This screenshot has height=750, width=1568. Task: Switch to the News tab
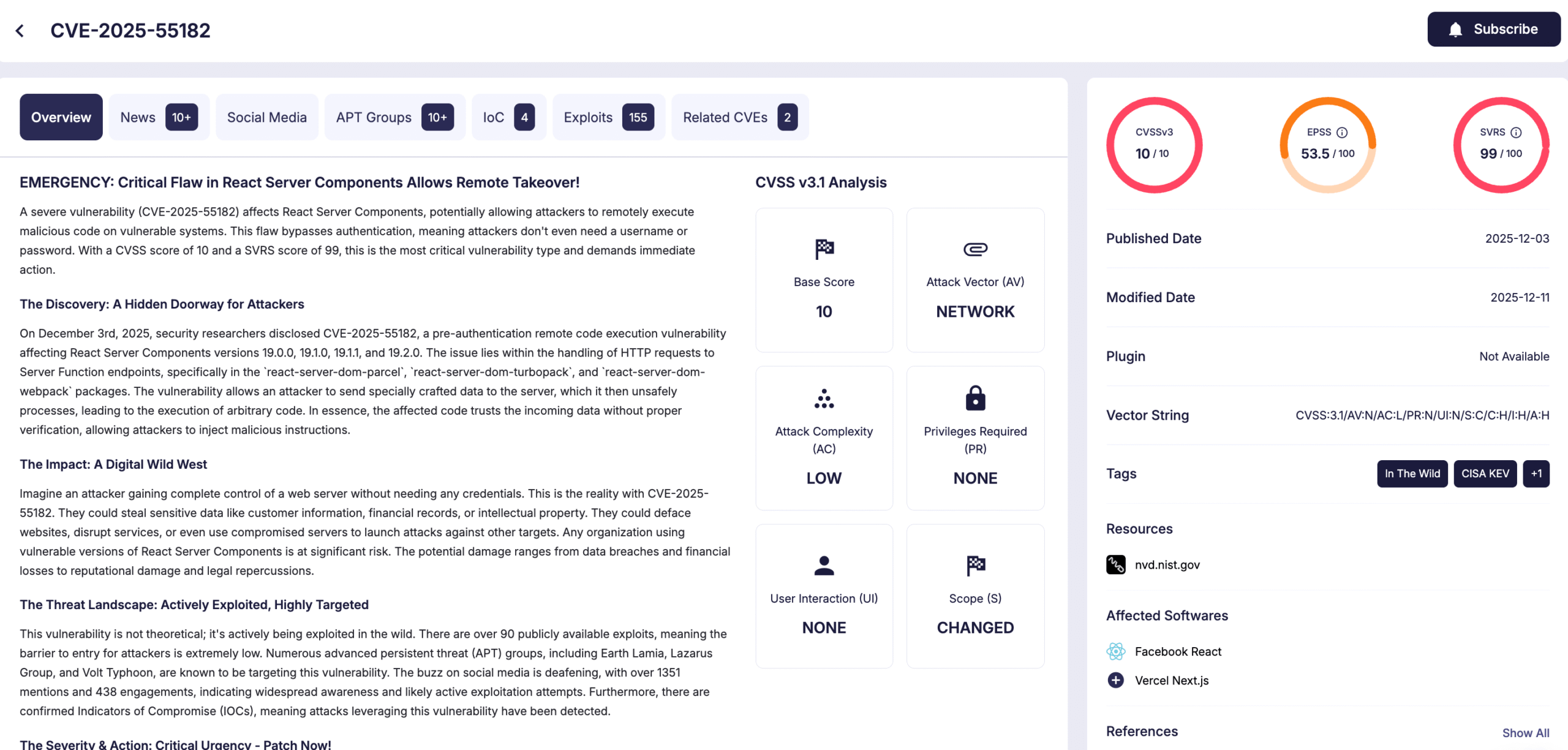[159, 117]
